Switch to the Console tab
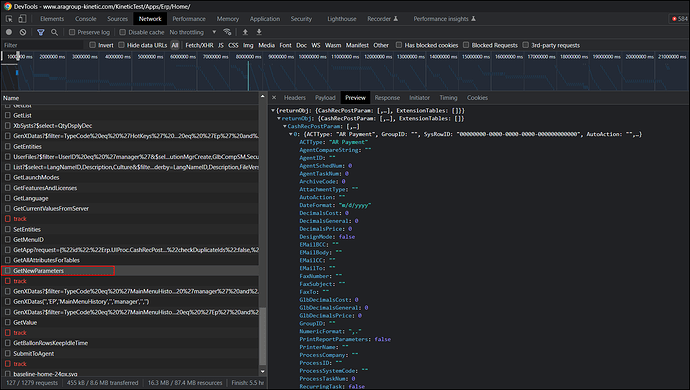 pyautogui.click(x=85, y=19)
